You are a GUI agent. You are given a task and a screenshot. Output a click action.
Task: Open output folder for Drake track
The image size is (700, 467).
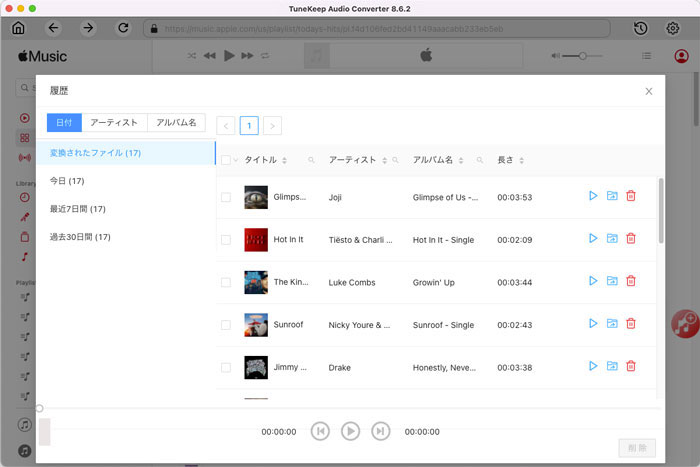[x=612, y=366]
